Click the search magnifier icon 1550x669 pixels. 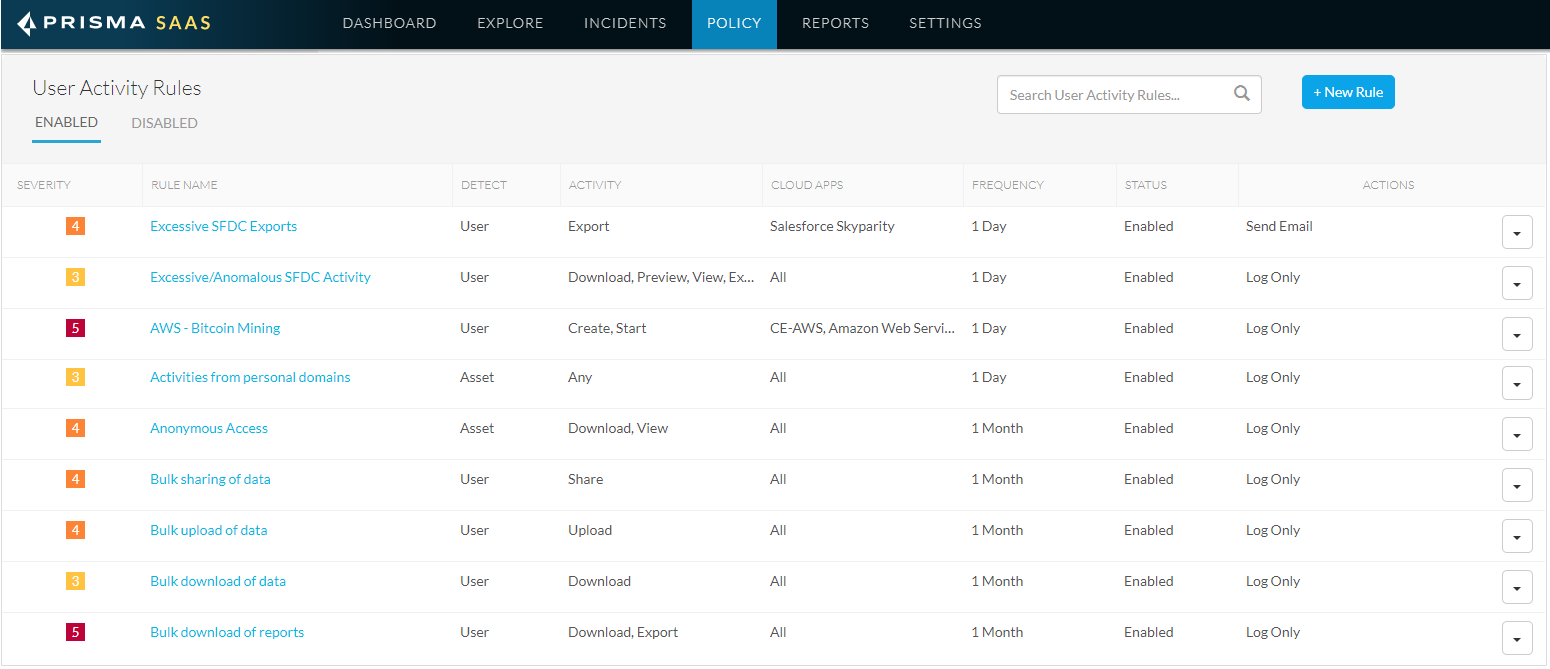1241,94
